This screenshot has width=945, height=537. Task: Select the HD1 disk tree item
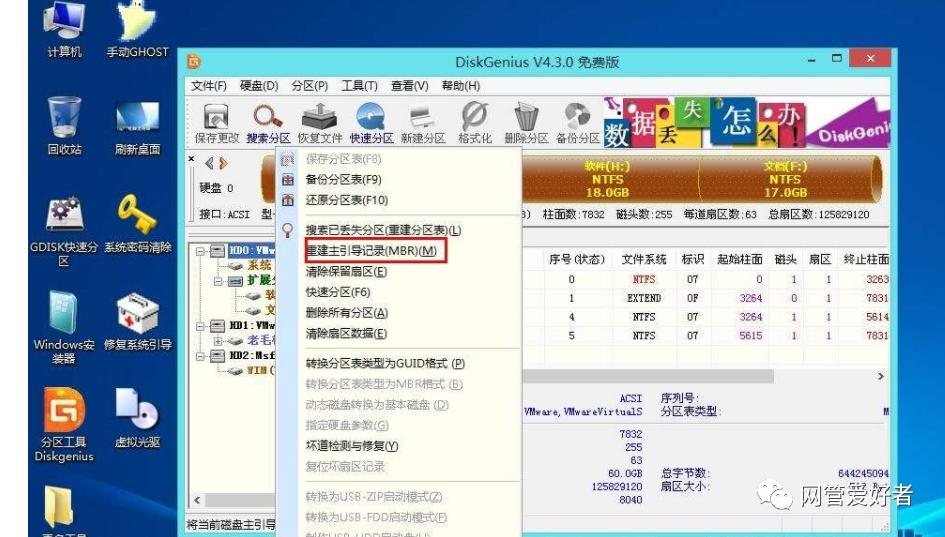tap(251, 325)
